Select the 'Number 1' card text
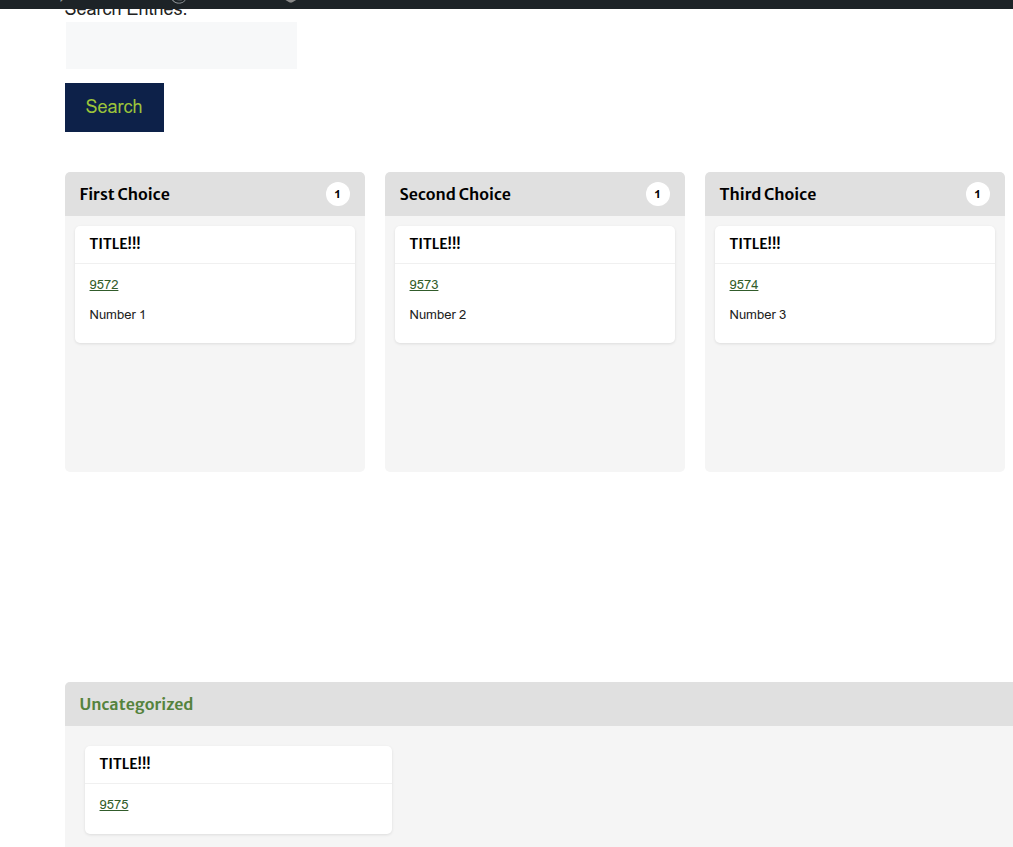1013x847 pixels. [118, 315]
